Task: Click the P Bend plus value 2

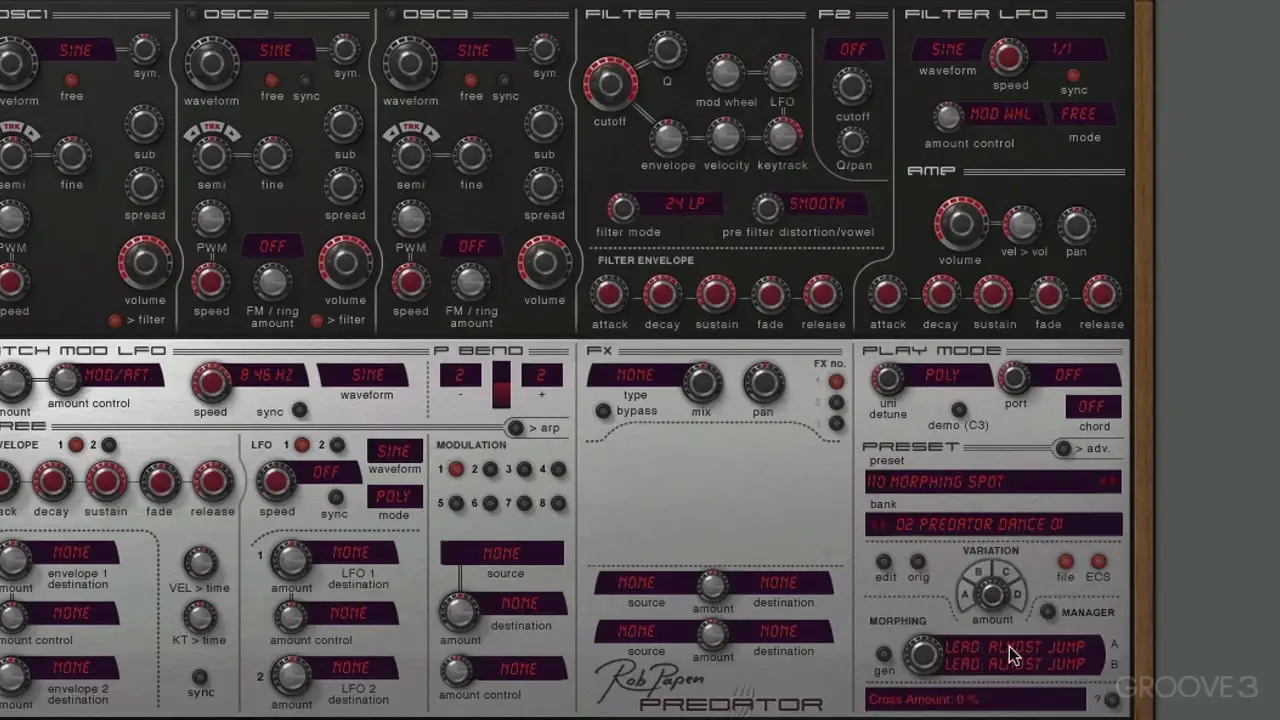Action: click(541, 375)
